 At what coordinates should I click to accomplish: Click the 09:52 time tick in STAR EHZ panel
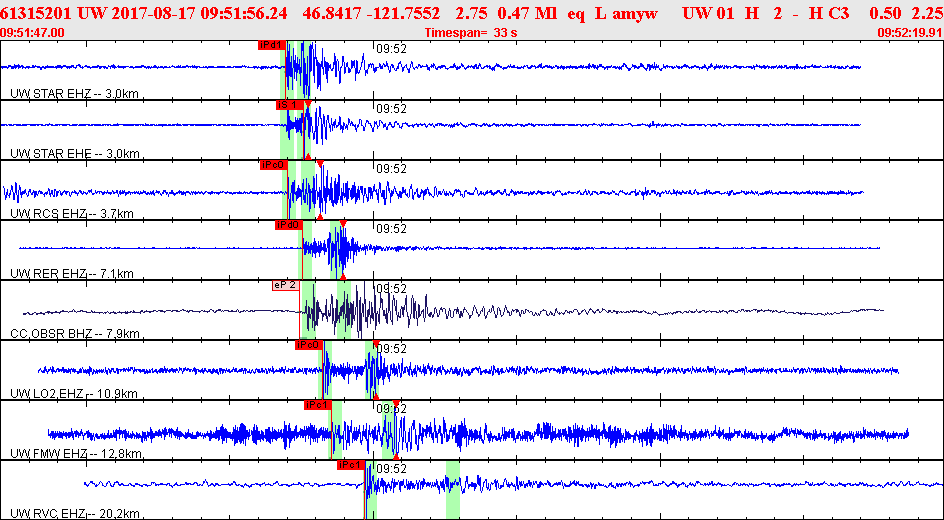point(392,49)
